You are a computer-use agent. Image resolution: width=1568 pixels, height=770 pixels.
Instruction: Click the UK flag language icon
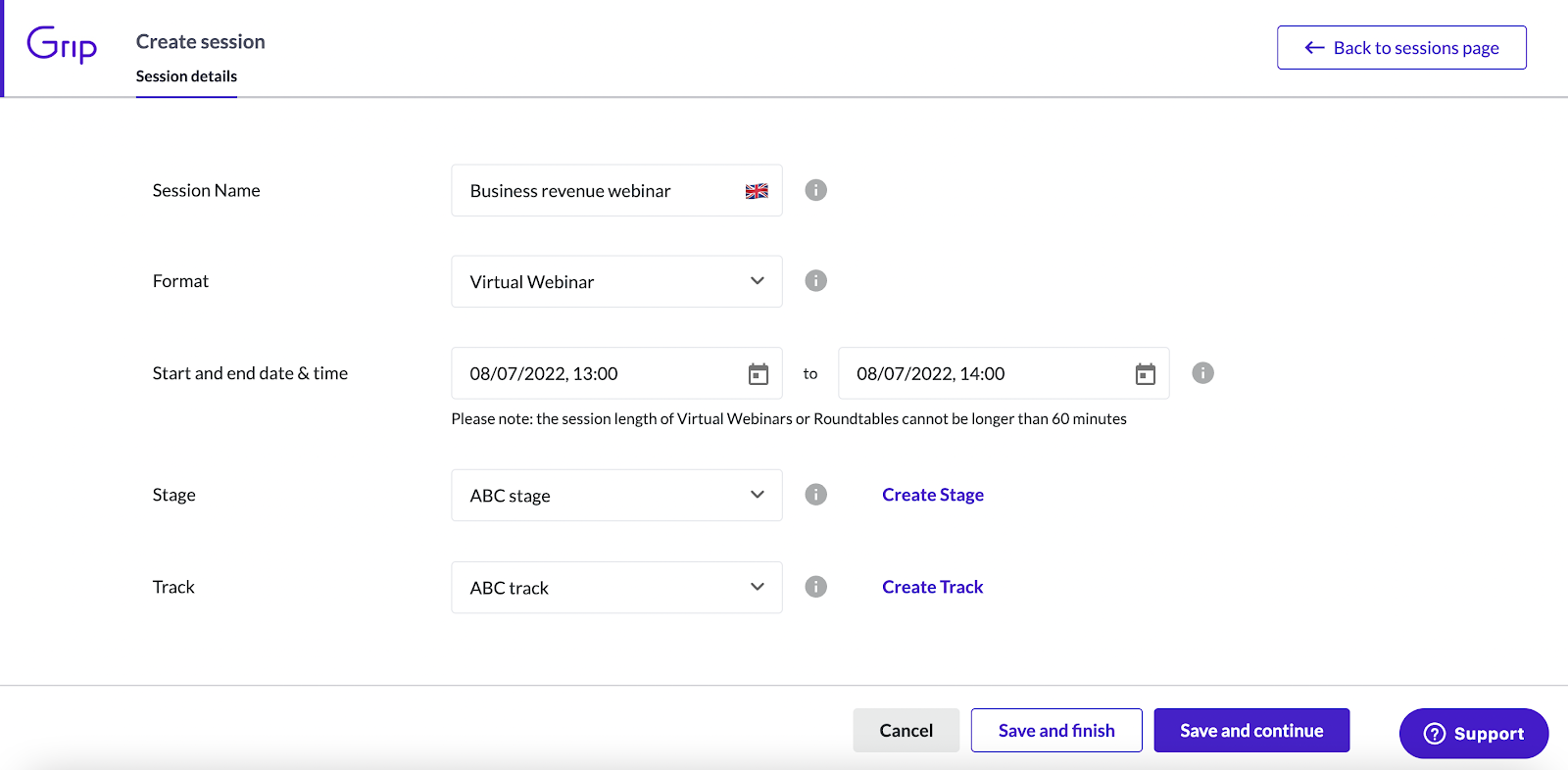(x=757, y=191)
